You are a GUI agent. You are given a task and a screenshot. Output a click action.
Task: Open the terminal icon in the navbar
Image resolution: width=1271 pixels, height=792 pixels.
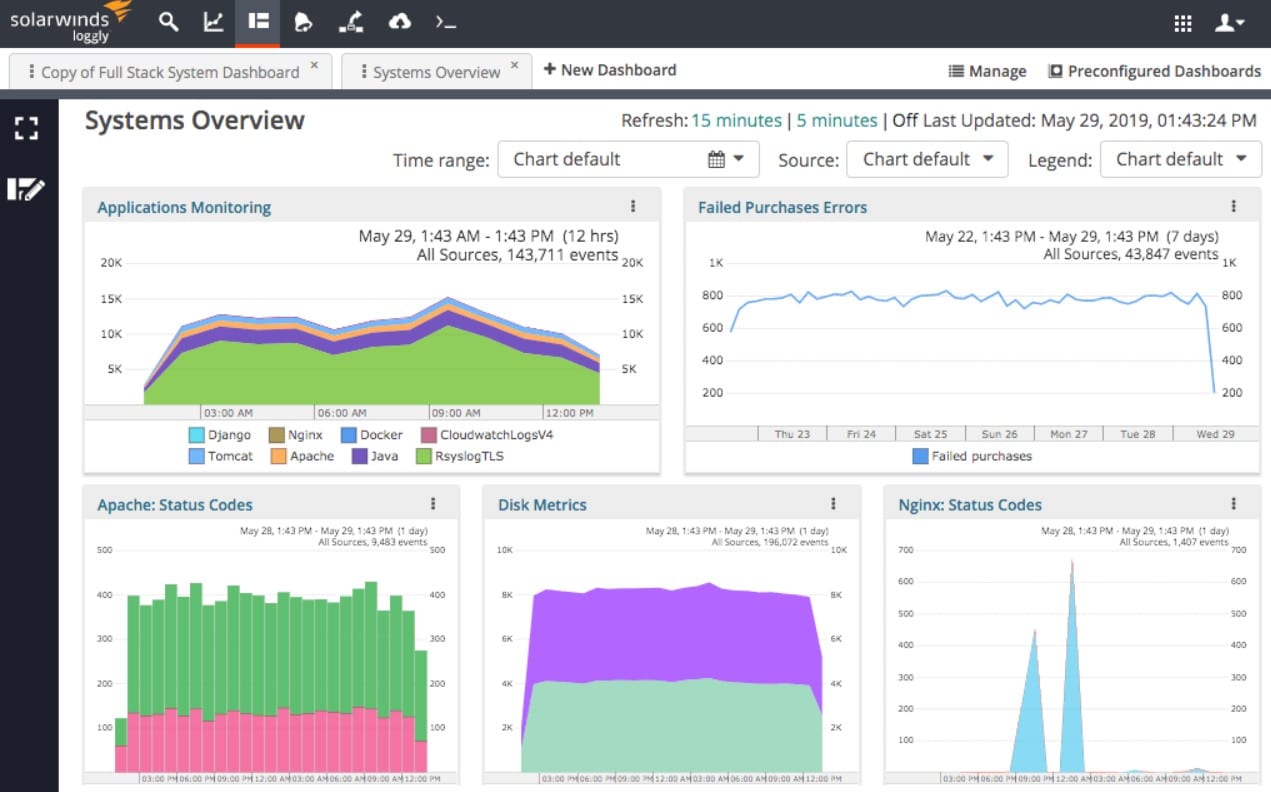pos(446,22)
